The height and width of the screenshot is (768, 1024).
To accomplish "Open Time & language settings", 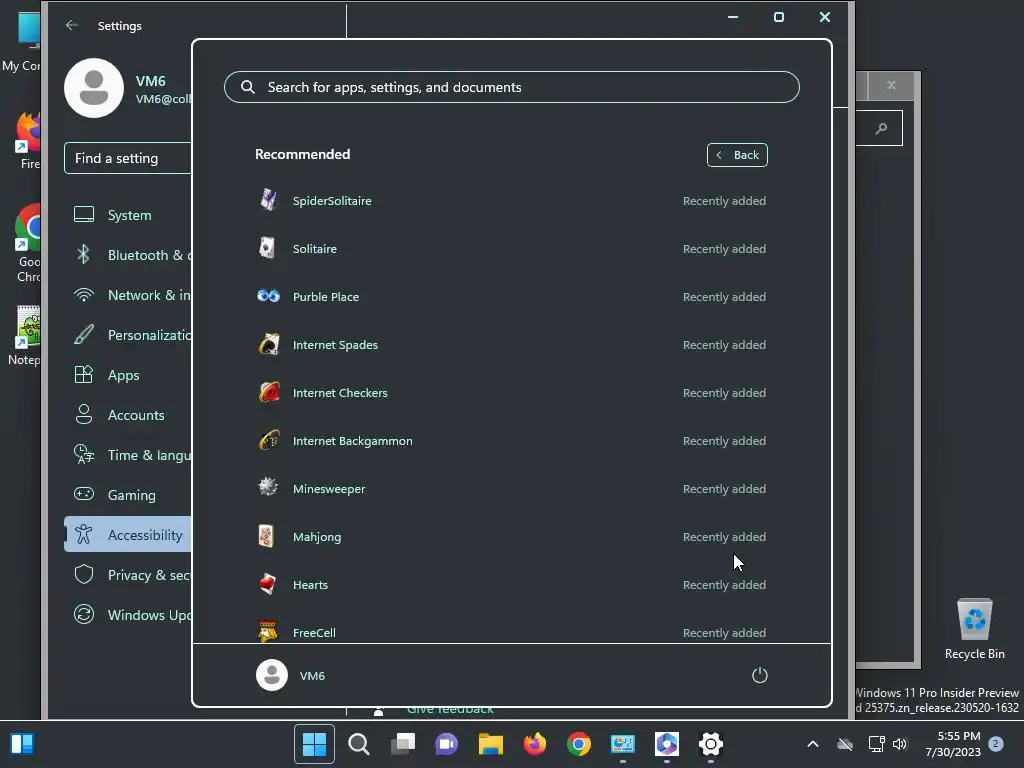I will click(128, 455).
